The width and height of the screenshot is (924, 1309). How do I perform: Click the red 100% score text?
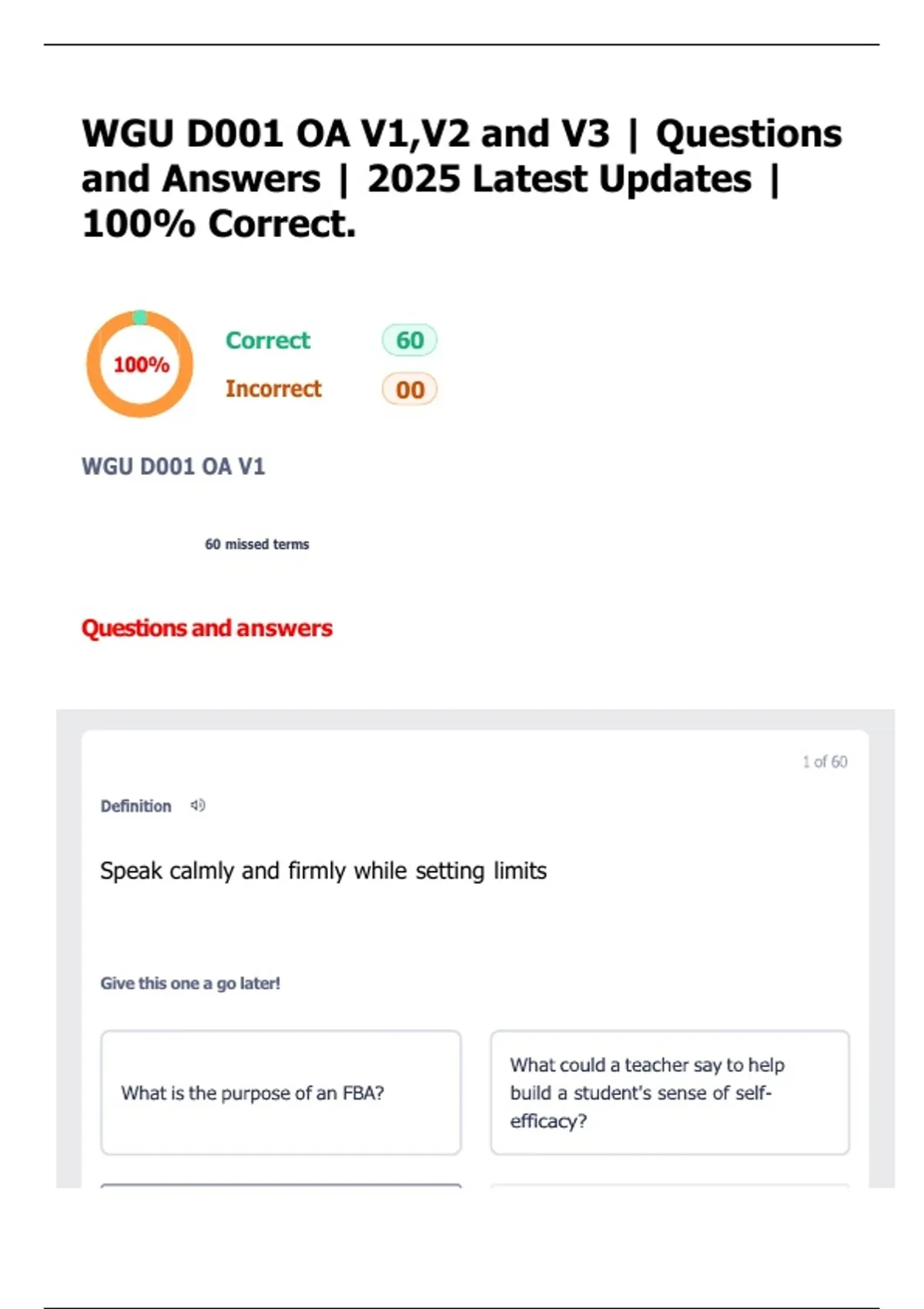(x=141, y=364)
